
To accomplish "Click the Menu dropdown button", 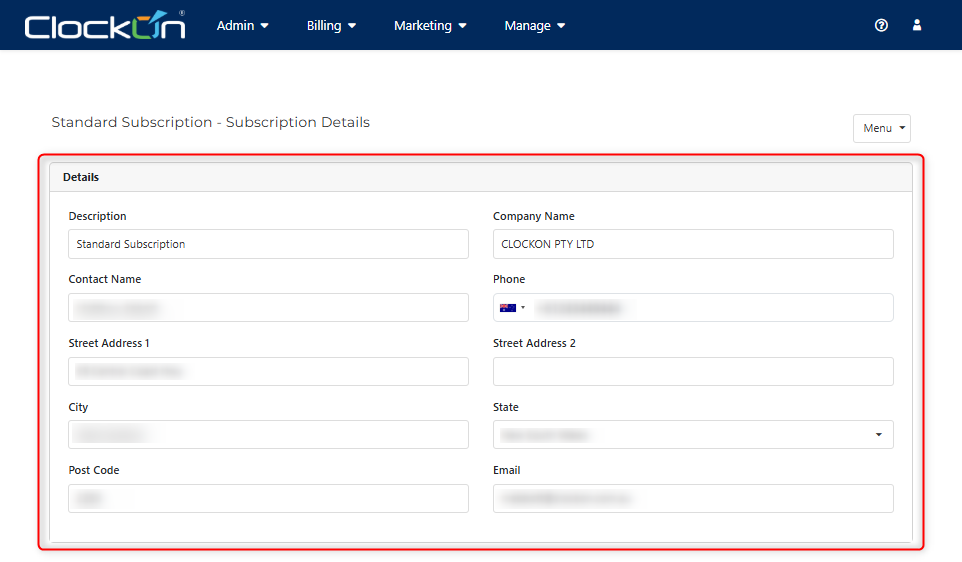I will click(x=881, y=128).
